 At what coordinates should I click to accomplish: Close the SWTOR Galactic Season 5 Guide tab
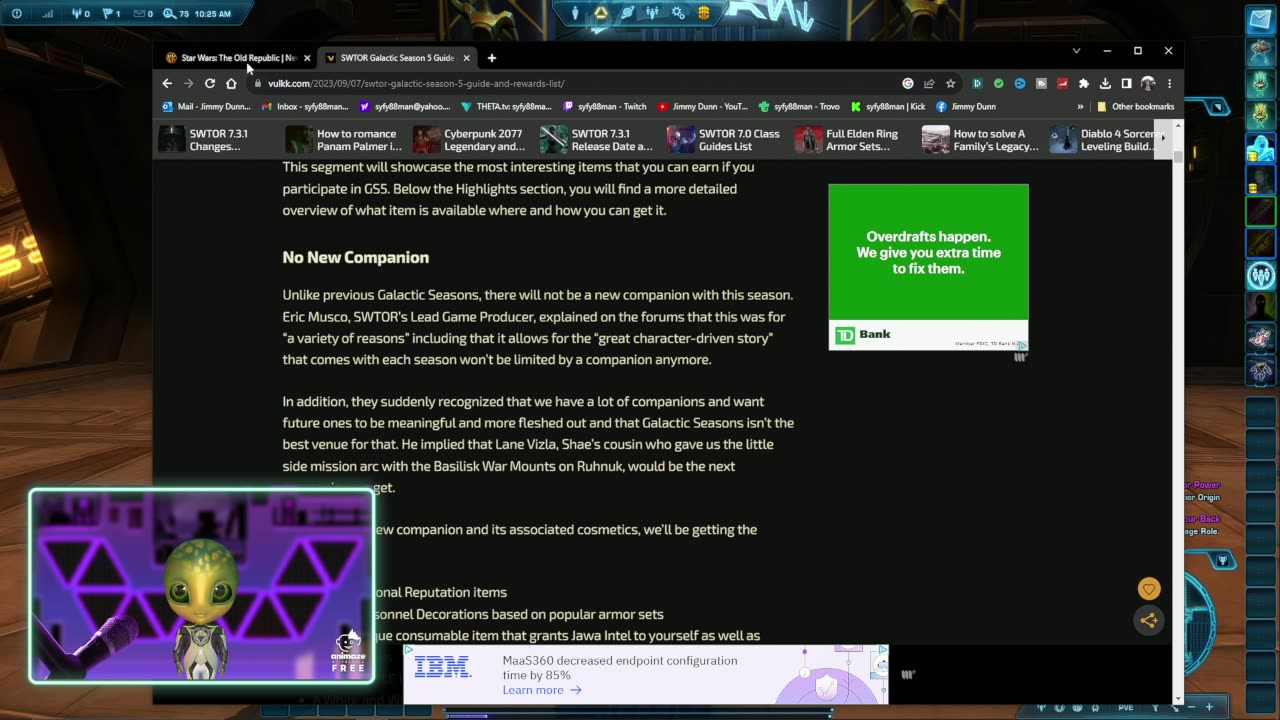click(466, 58)
